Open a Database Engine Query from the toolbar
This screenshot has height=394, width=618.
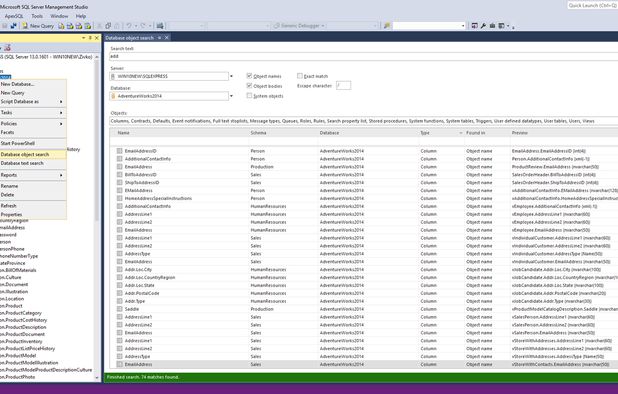[x=61, y=26]
